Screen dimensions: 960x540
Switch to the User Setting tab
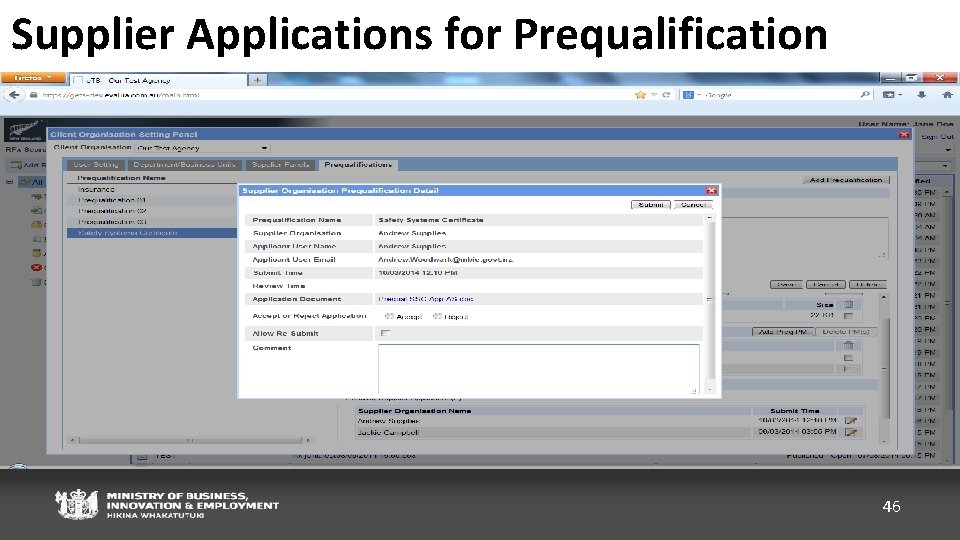click(x=95, y=165)
